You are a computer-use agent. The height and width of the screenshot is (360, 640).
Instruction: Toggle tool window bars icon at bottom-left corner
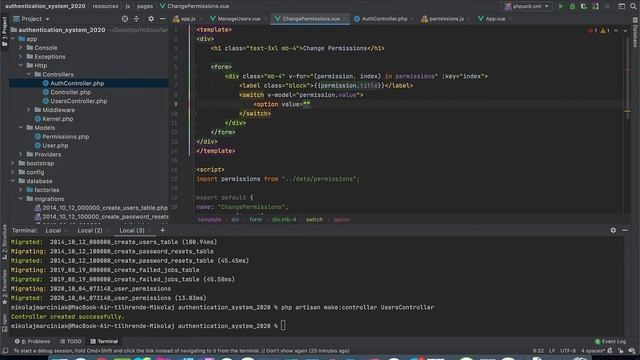tap(5, 351)
